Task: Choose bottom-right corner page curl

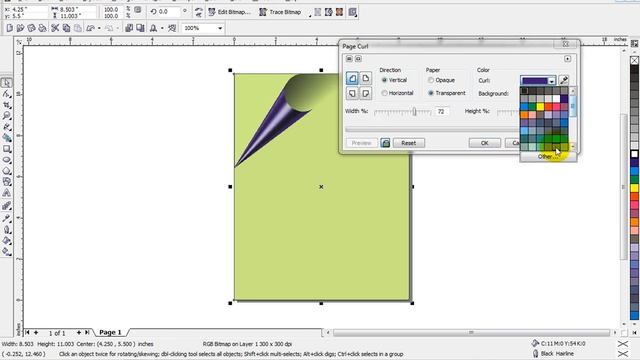Action: [366, 93]
